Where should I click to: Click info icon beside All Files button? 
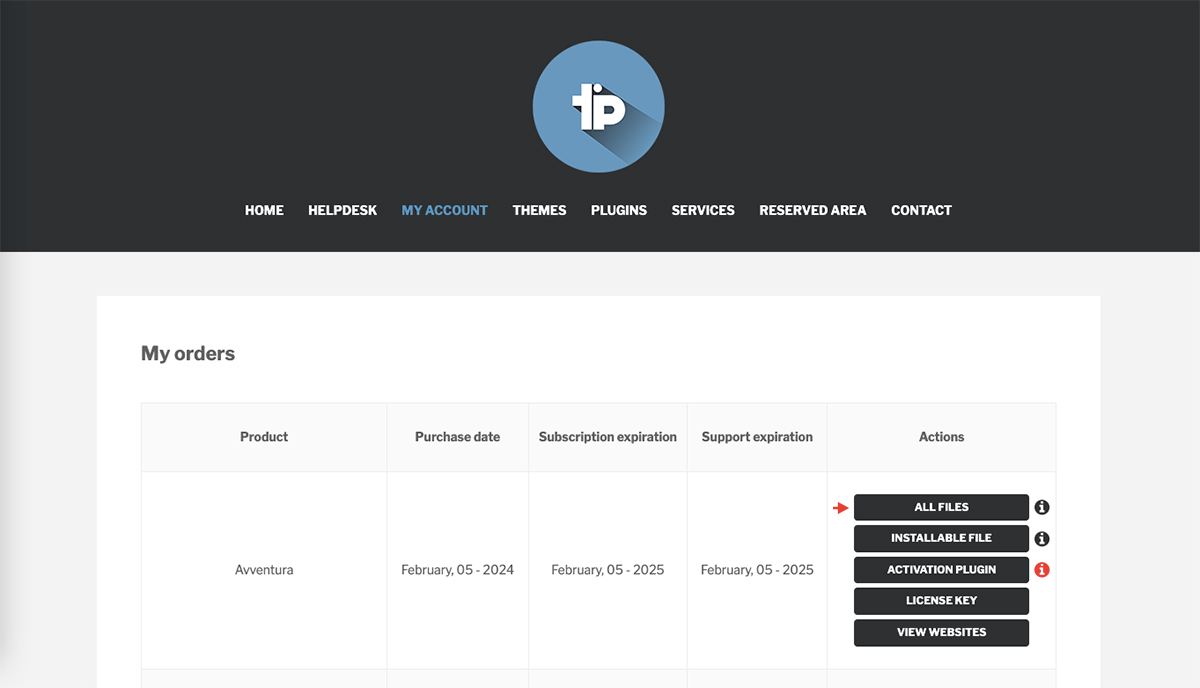click(1041, 507)
